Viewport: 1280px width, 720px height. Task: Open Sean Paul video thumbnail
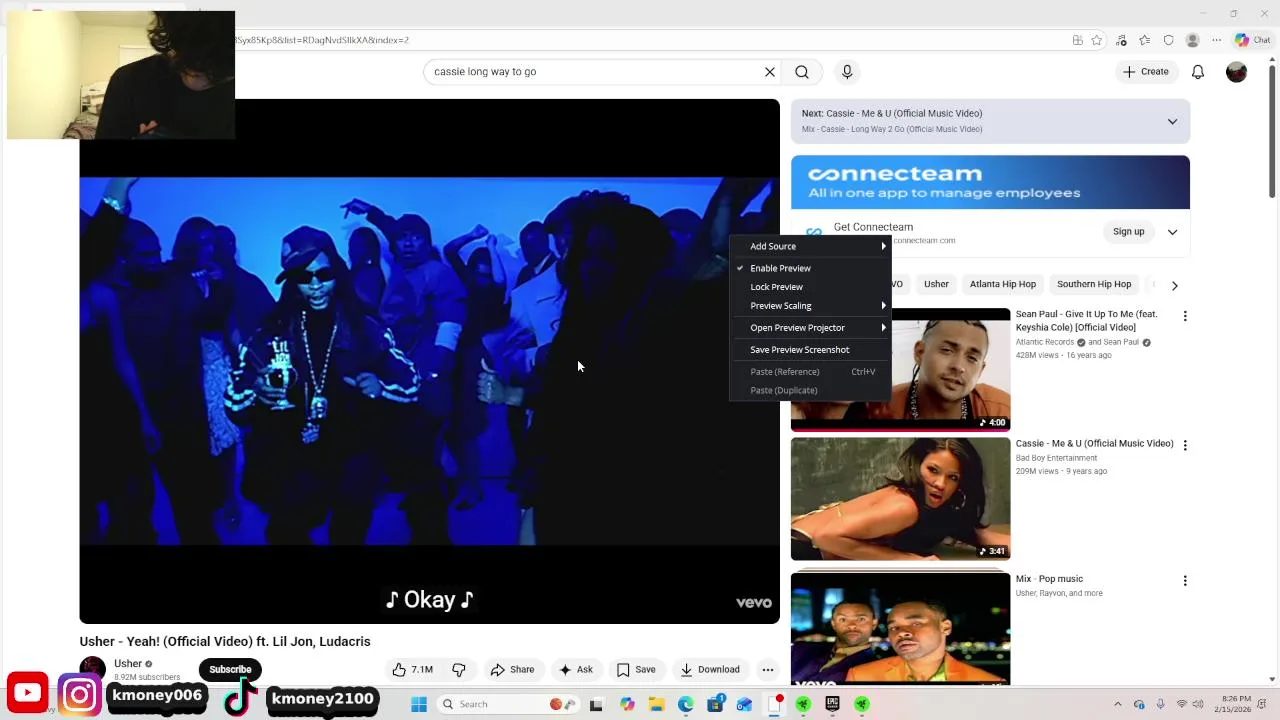pos(900,370)
